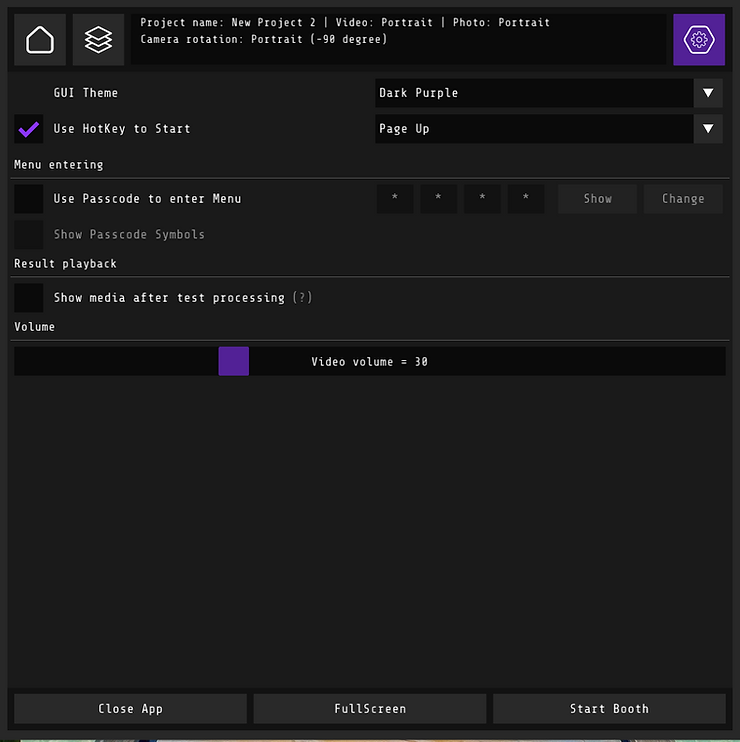Click the first passcode digit field

pos(395,199)
